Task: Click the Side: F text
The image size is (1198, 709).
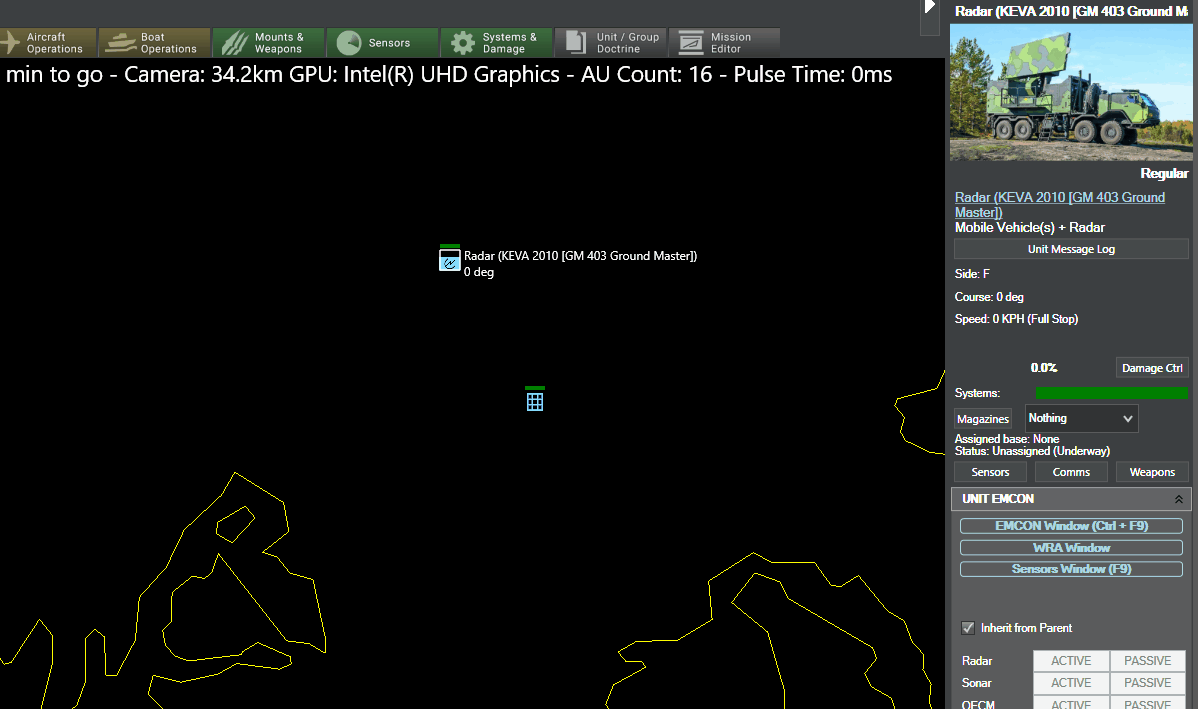Action: [x=972, y=274]
